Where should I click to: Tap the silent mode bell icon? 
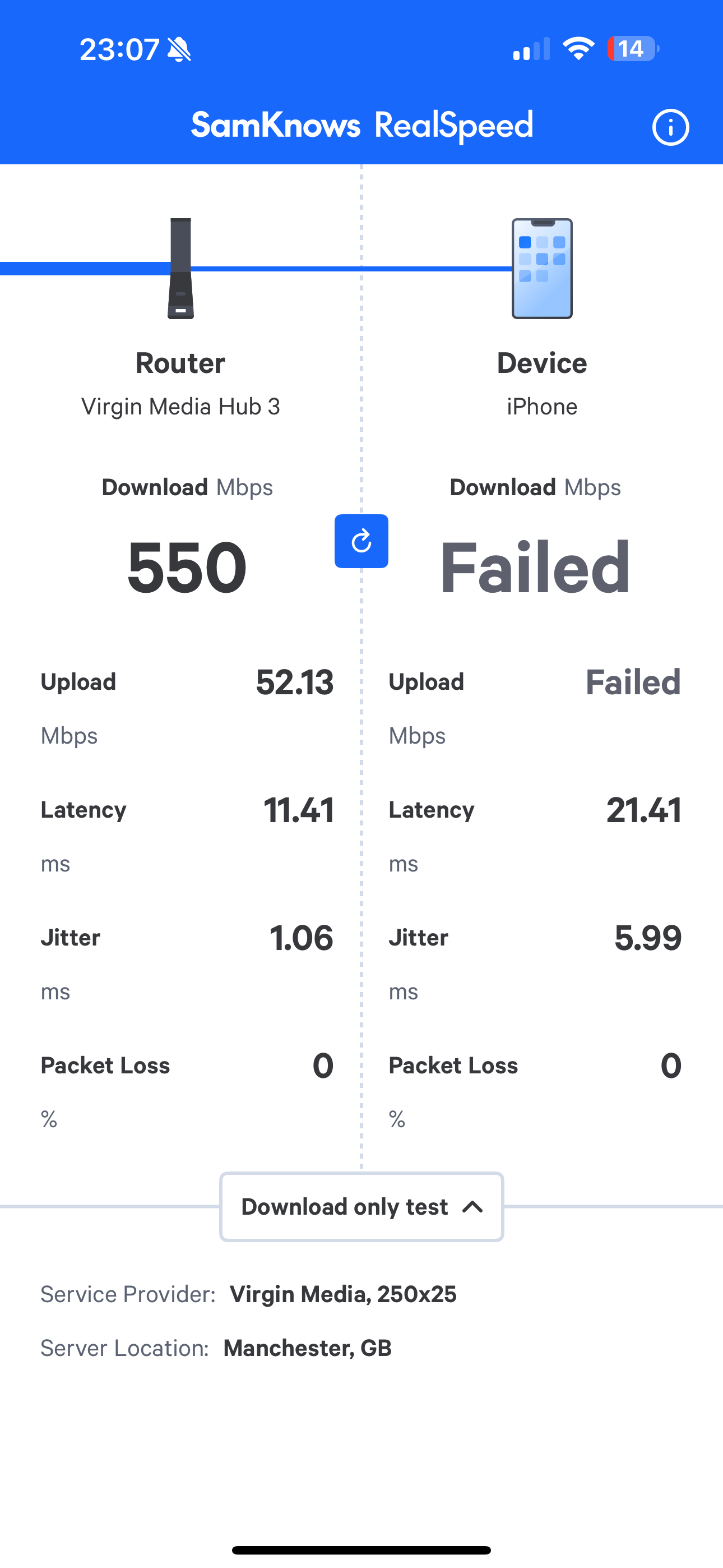pos(179,49)
